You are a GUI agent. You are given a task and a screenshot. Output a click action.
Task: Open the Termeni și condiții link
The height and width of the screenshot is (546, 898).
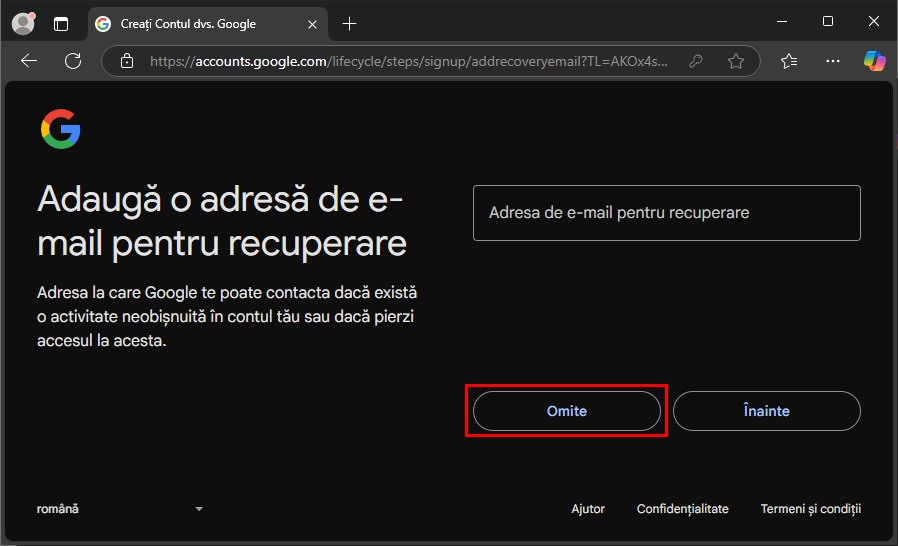[x=810, y=509]
